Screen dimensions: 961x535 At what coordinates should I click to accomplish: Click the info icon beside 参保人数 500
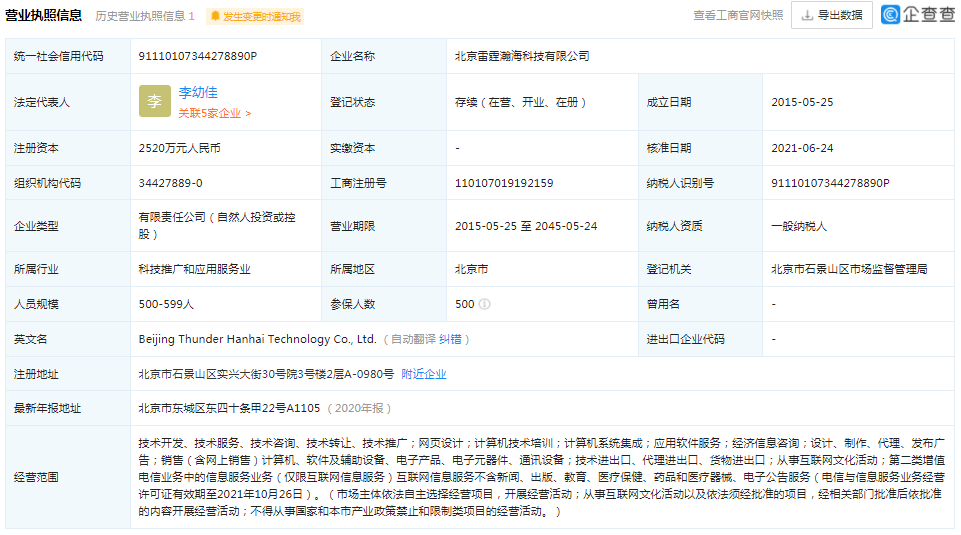[484, 304]
